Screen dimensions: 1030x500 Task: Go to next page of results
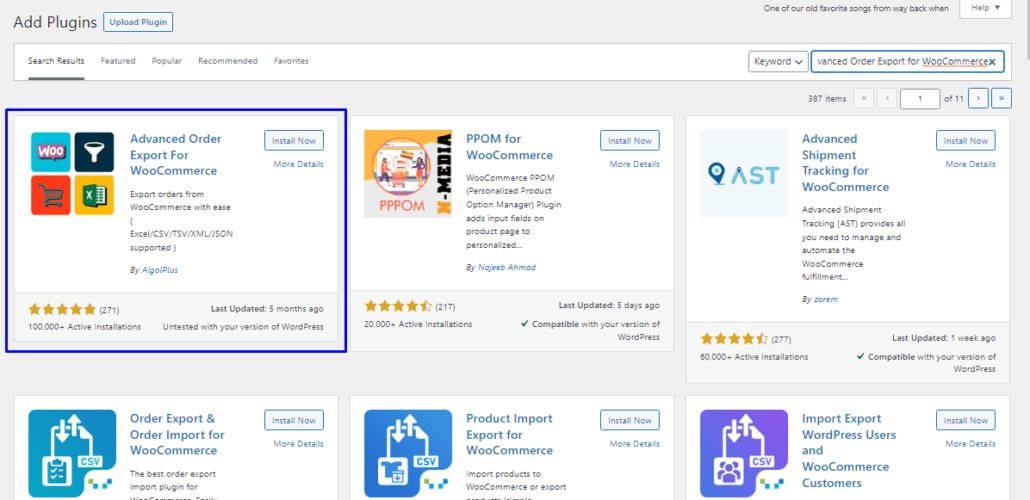[x=978, y=98]
